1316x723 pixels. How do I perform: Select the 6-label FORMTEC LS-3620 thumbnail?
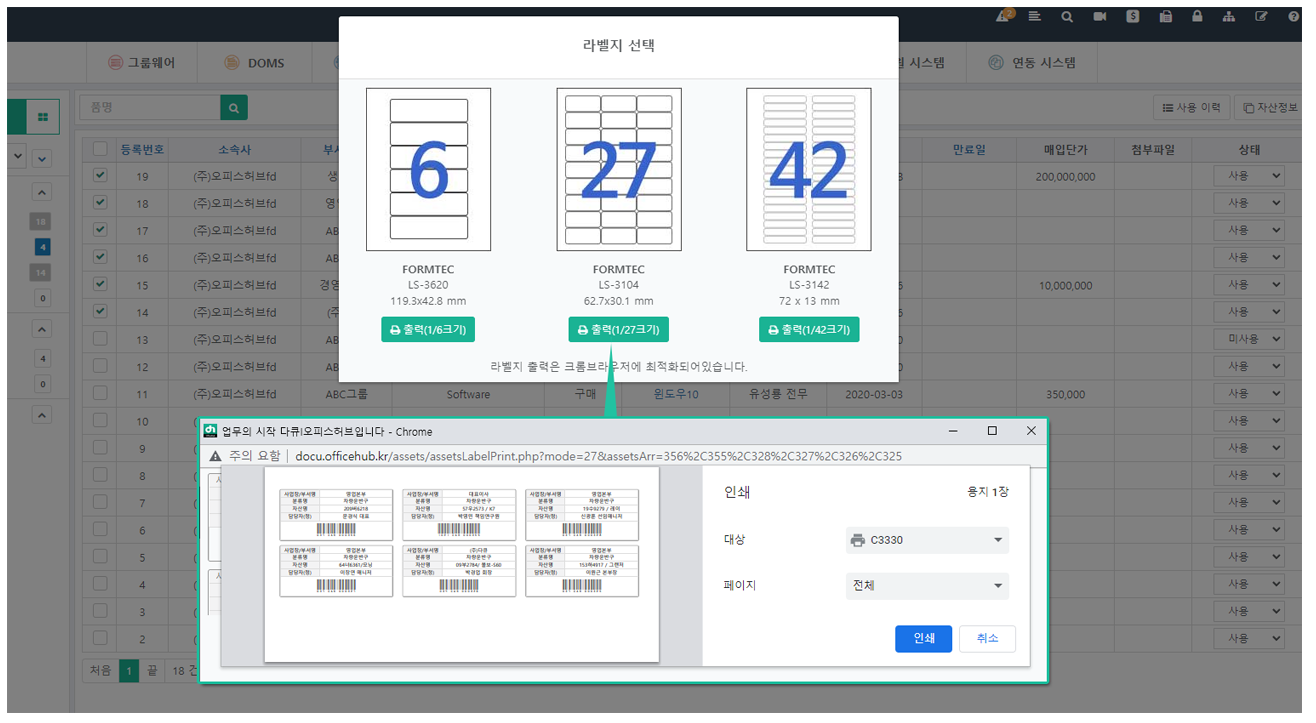[428, 169]
